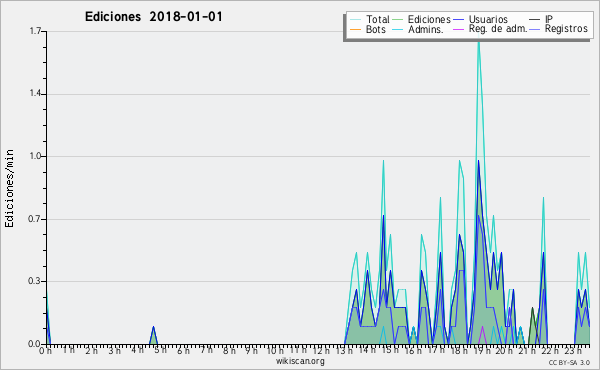Click the '0 h' x-axis label

pyautogui.click(x=46, y=351)
